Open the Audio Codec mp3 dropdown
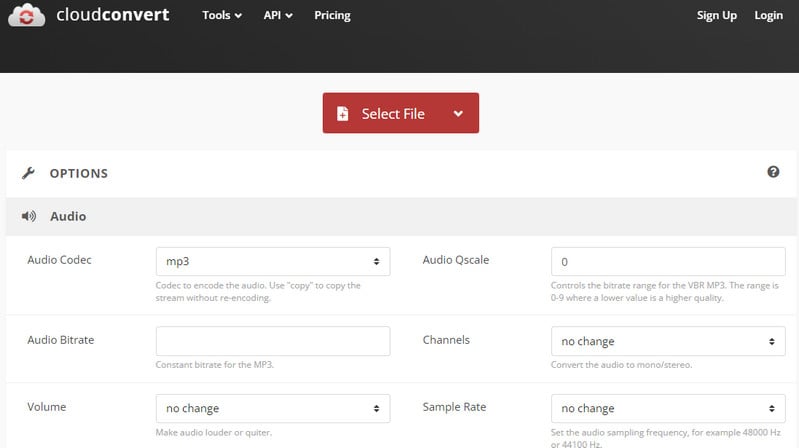The height and width of the screenshot is (448, 799). click(273, 261)
